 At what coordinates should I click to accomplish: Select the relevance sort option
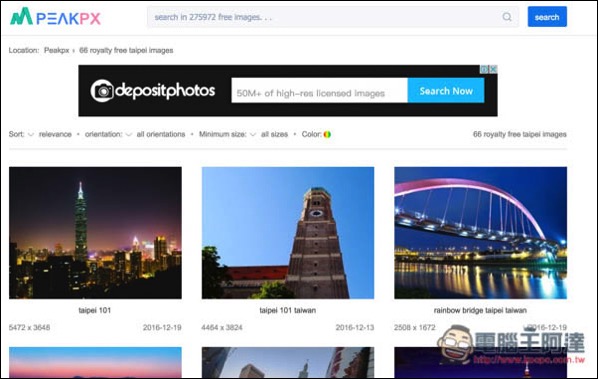(55, 134)
